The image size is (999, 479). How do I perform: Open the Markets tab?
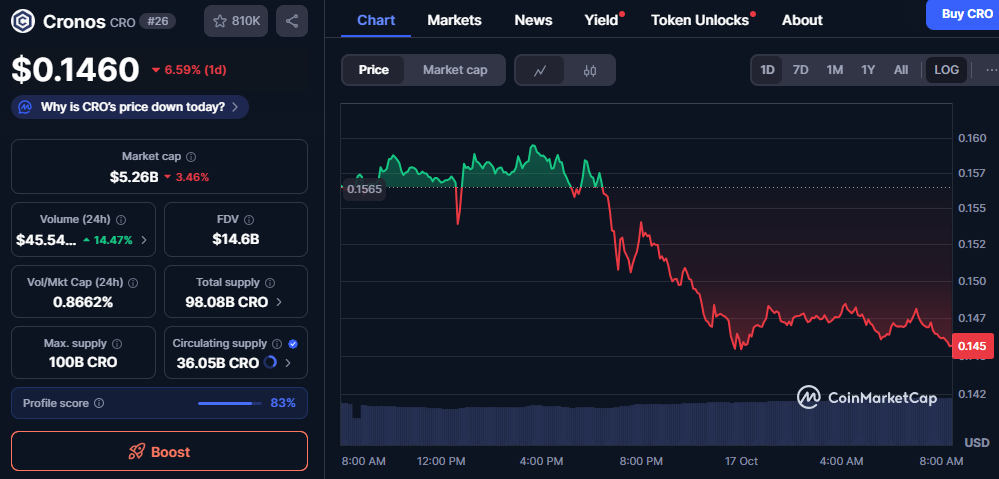[x=454, y=20]
